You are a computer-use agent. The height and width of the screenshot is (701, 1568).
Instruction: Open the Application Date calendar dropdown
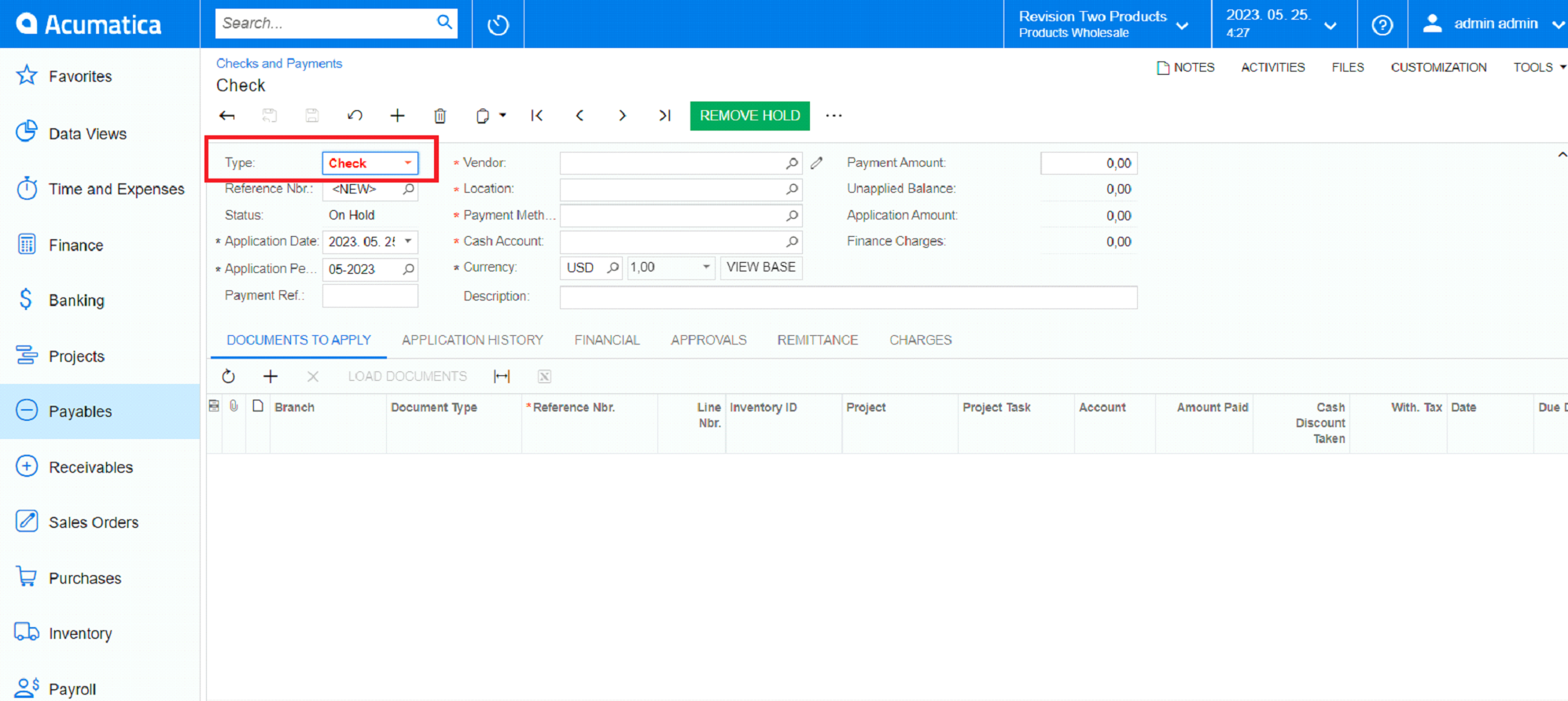pyautogui.click(x=408, y=242)
